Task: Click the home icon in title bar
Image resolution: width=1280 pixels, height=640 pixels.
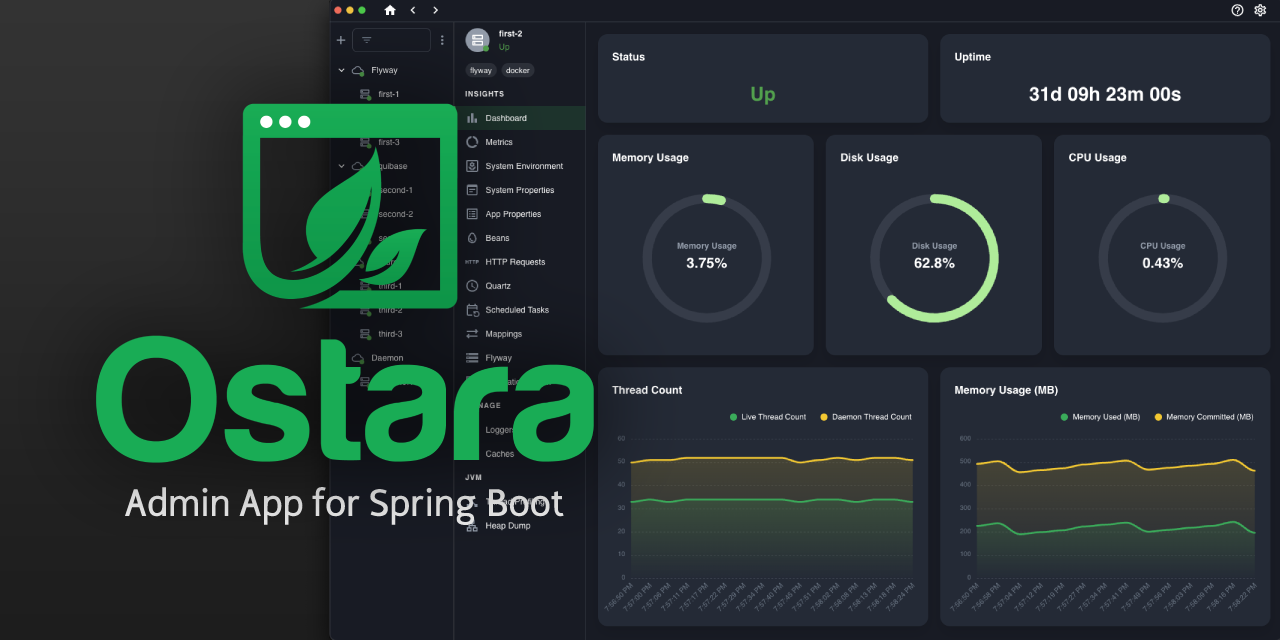Action: click(390, 10)
